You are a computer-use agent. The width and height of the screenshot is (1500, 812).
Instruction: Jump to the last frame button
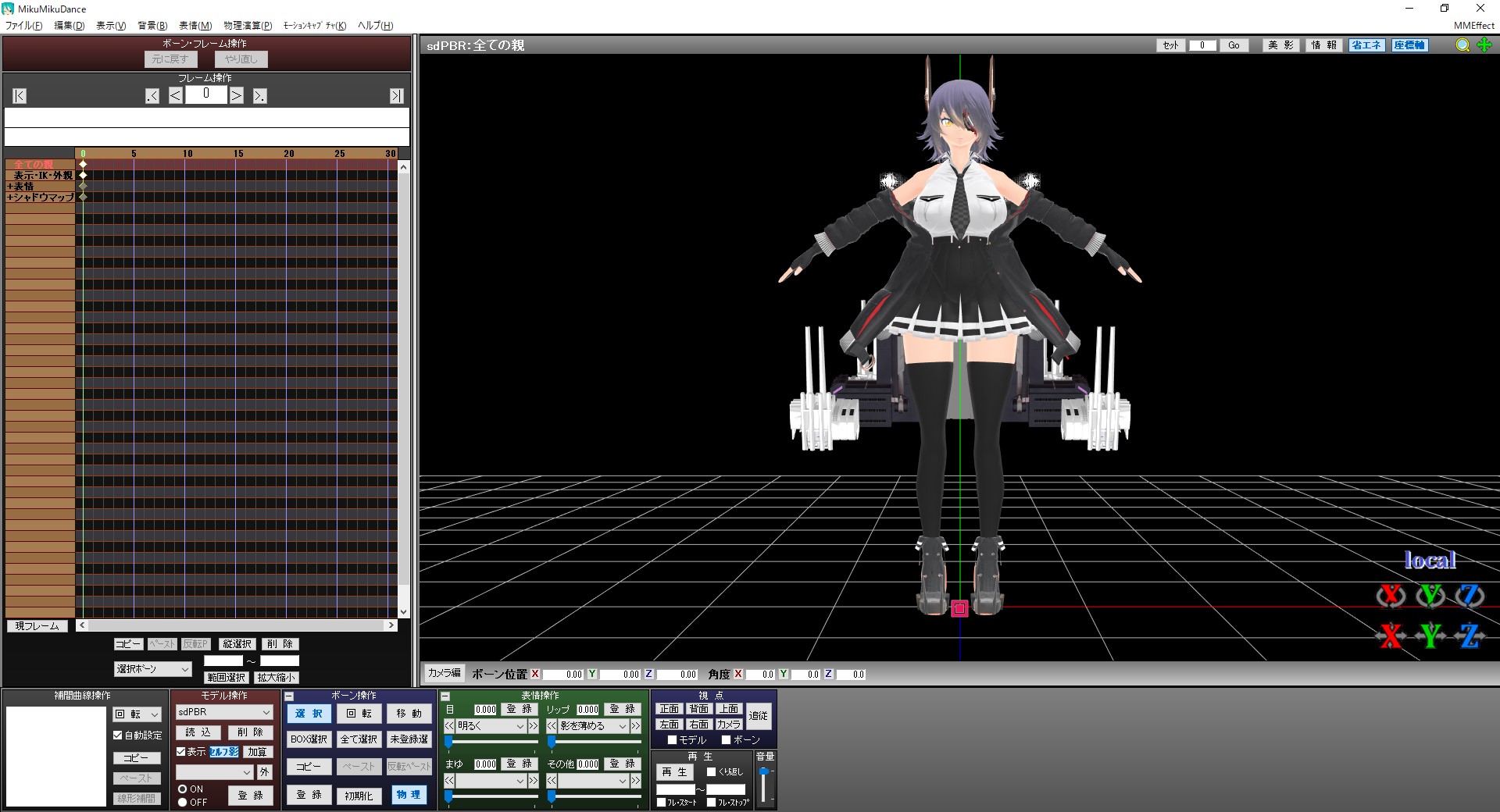coord(397,96)
